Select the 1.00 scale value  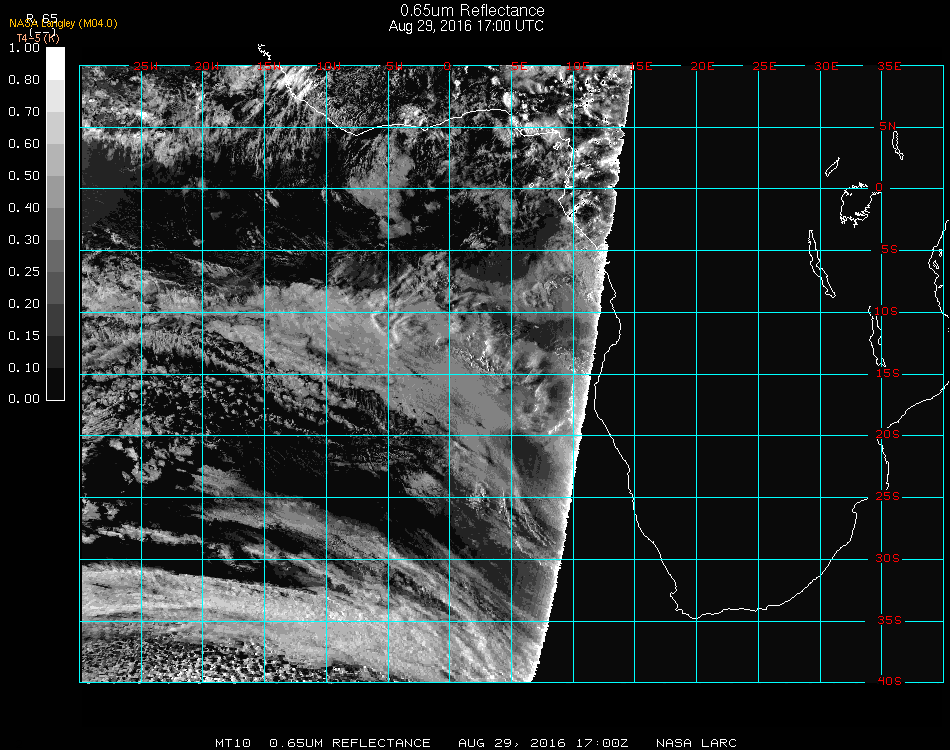[x=24, y=47]
